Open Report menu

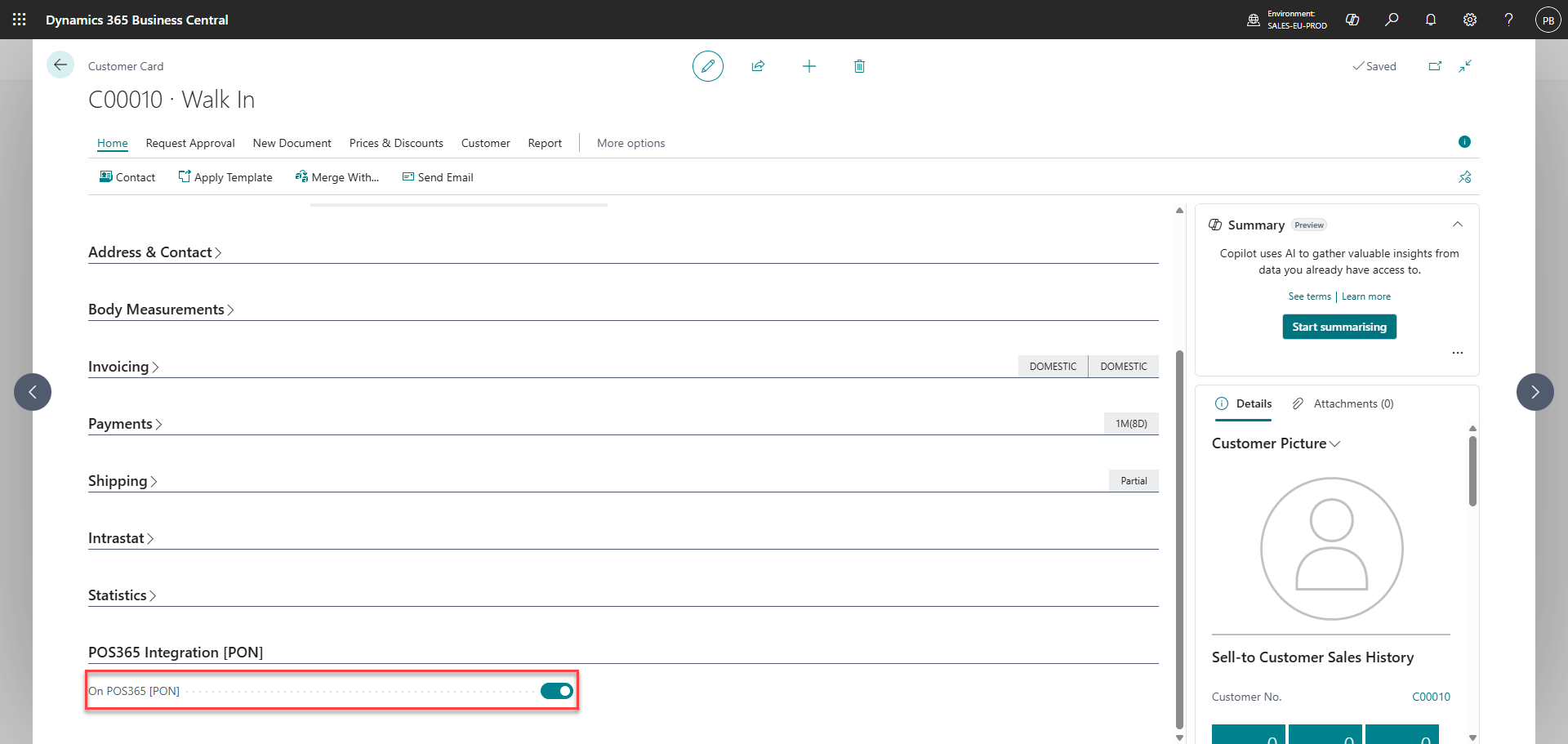point(545,143)
